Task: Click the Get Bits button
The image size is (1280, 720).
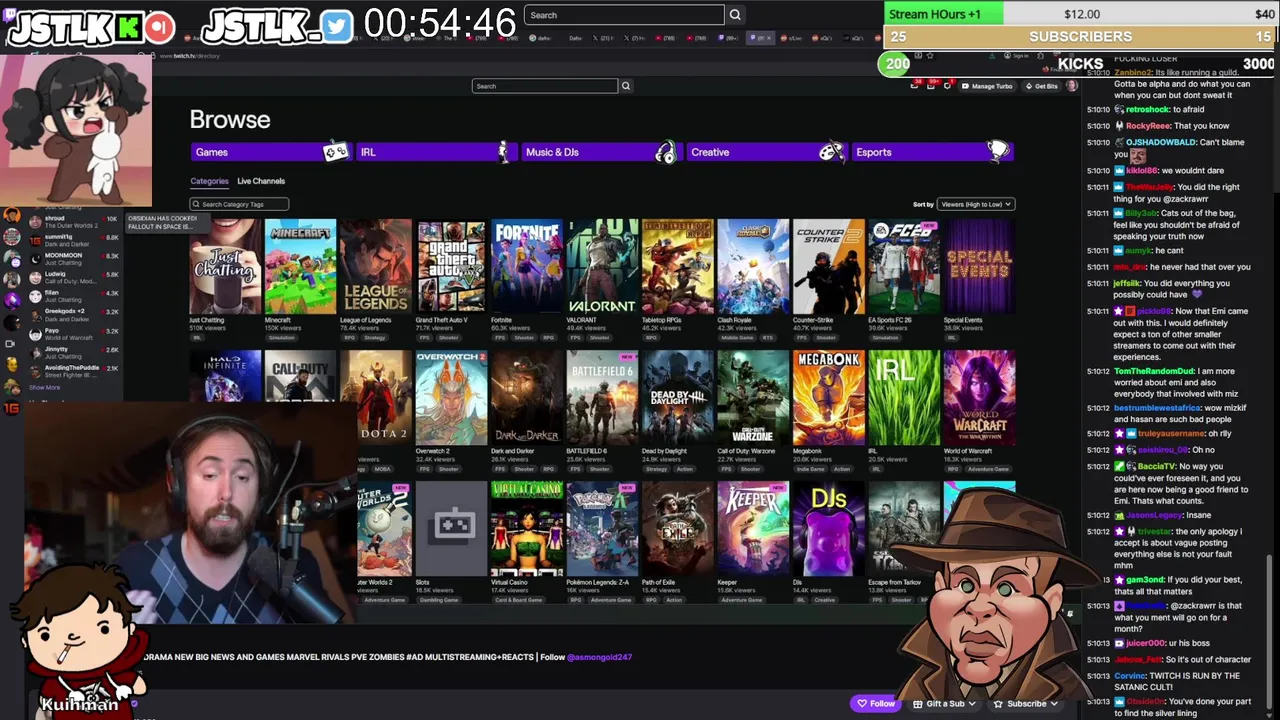Action: point(1042,86)
